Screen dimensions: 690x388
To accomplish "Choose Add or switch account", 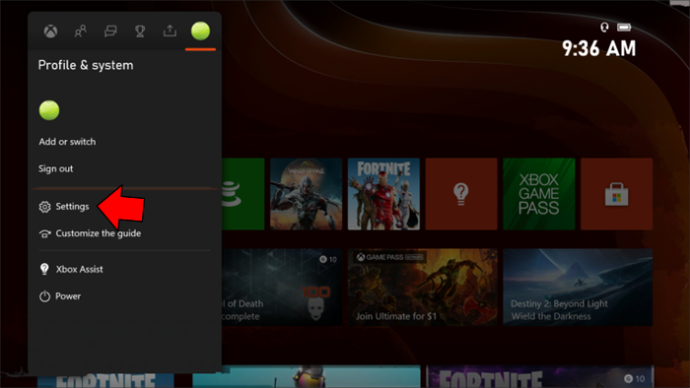I will [x=67, y=142].
